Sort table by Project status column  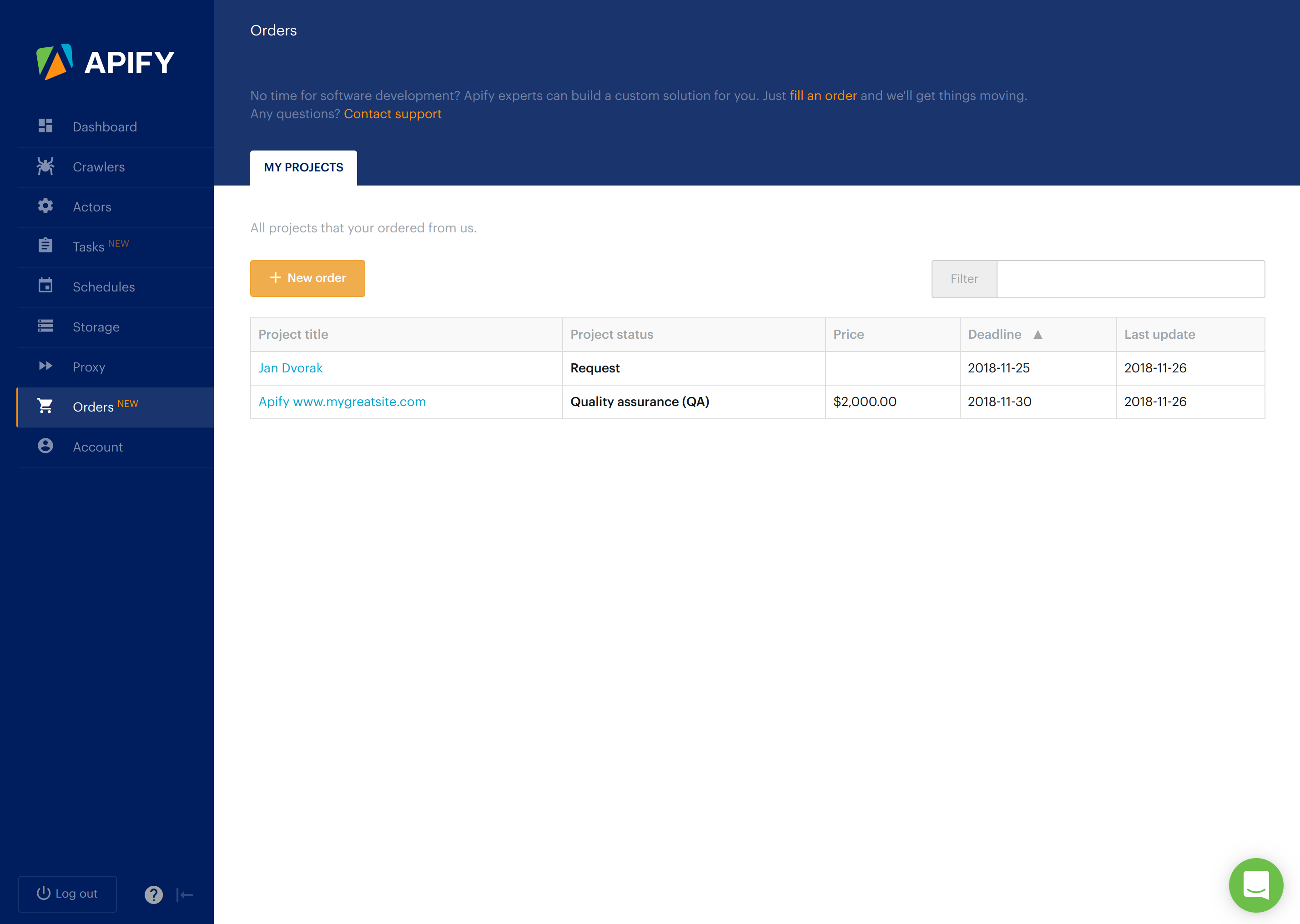[x=612, y=335]
